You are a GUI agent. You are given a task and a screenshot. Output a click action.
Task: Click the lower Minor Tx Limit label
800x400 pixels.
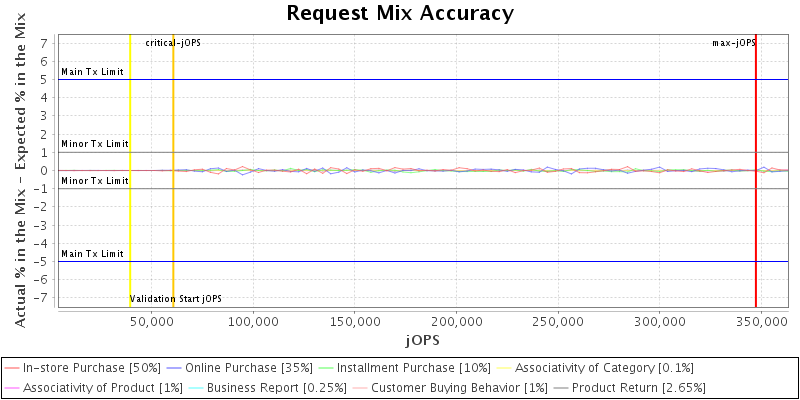coord(94,181)
